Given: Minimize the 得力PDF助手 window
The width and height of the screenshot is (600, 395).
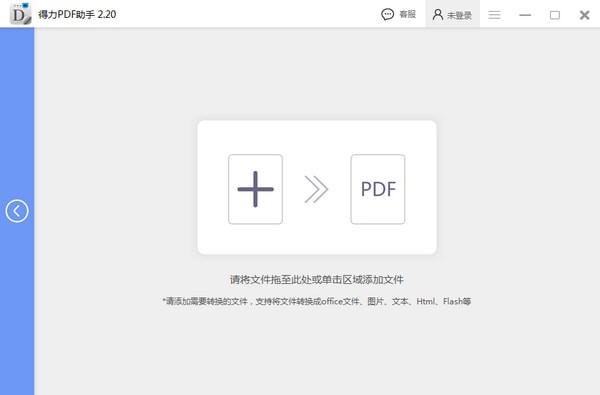Looking at the screenshot, I should pos(525,15).
